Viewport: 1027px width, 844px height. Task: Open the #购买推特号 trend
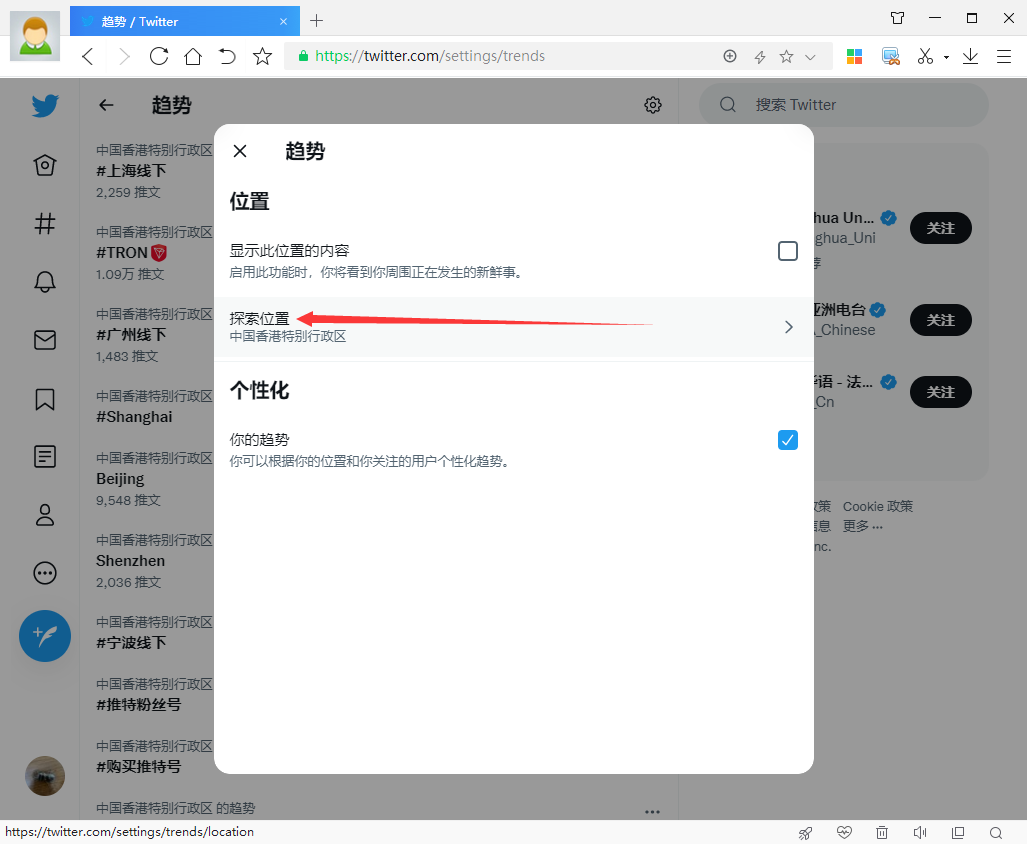pos(138,767)
